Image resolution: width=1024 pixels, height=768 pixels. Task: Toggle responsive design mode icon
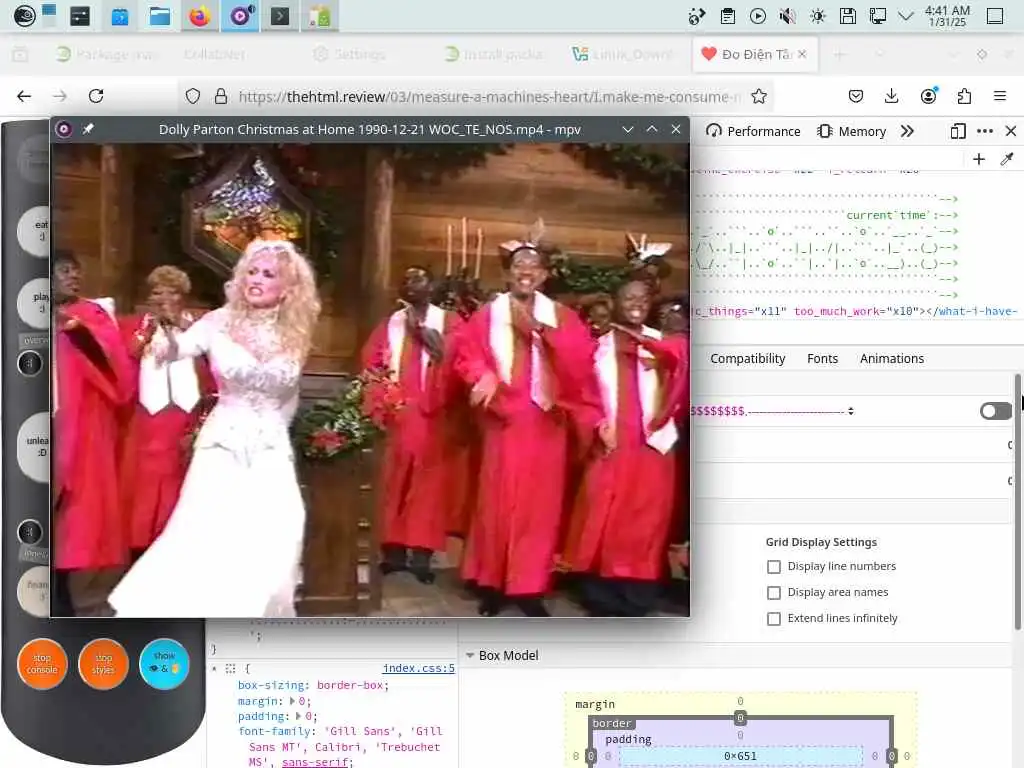958,131
